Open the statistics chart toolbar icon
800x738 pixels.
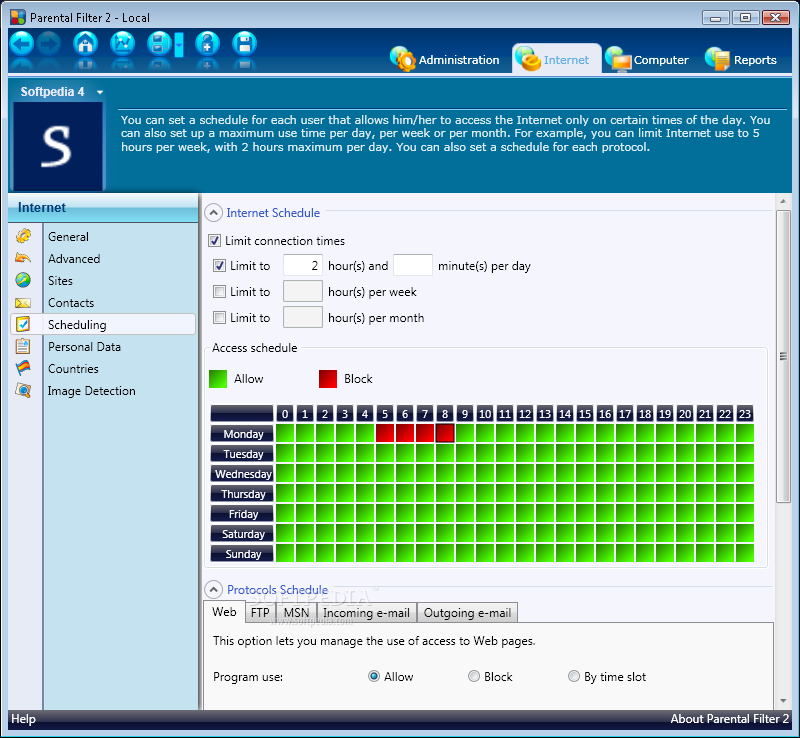tap(122, 44)
